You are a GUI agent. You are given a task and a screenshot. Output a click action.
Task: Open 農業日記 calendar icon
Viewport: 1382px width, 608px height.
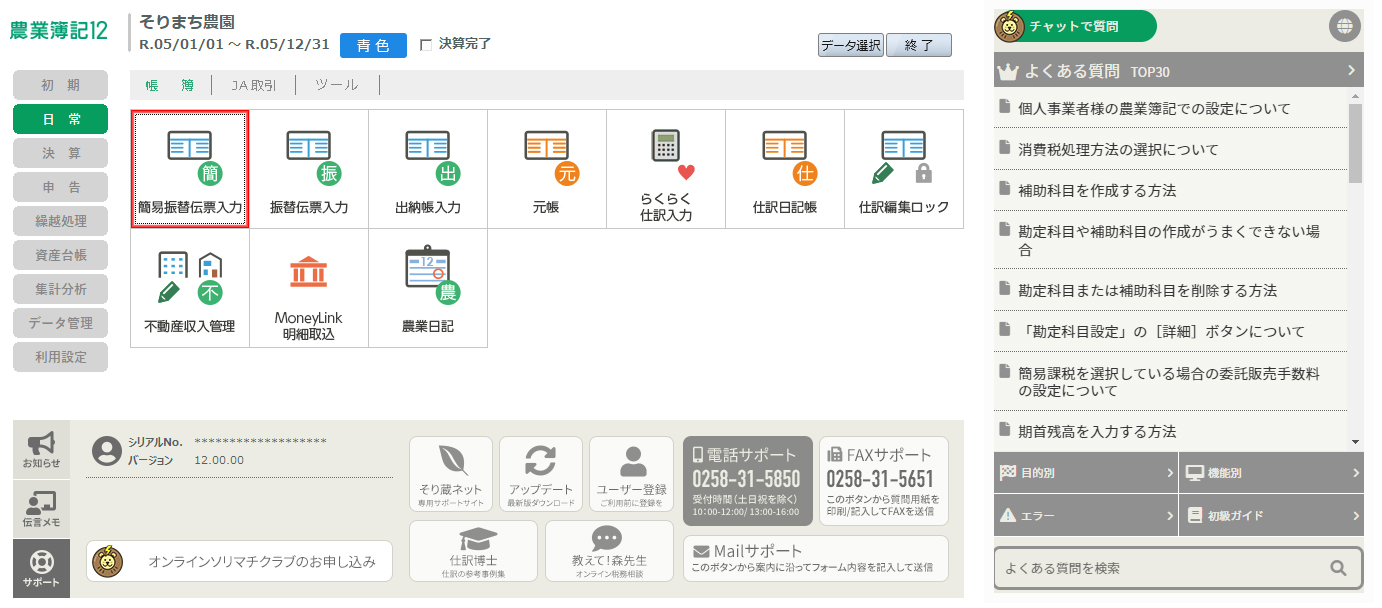click(x=428, y=288)
